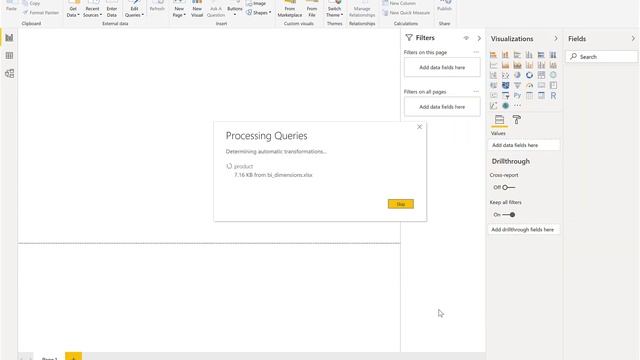Open the New Page dropdown
Screen dimensions: 640x360
pyautogui.click(x=179, y=9)
